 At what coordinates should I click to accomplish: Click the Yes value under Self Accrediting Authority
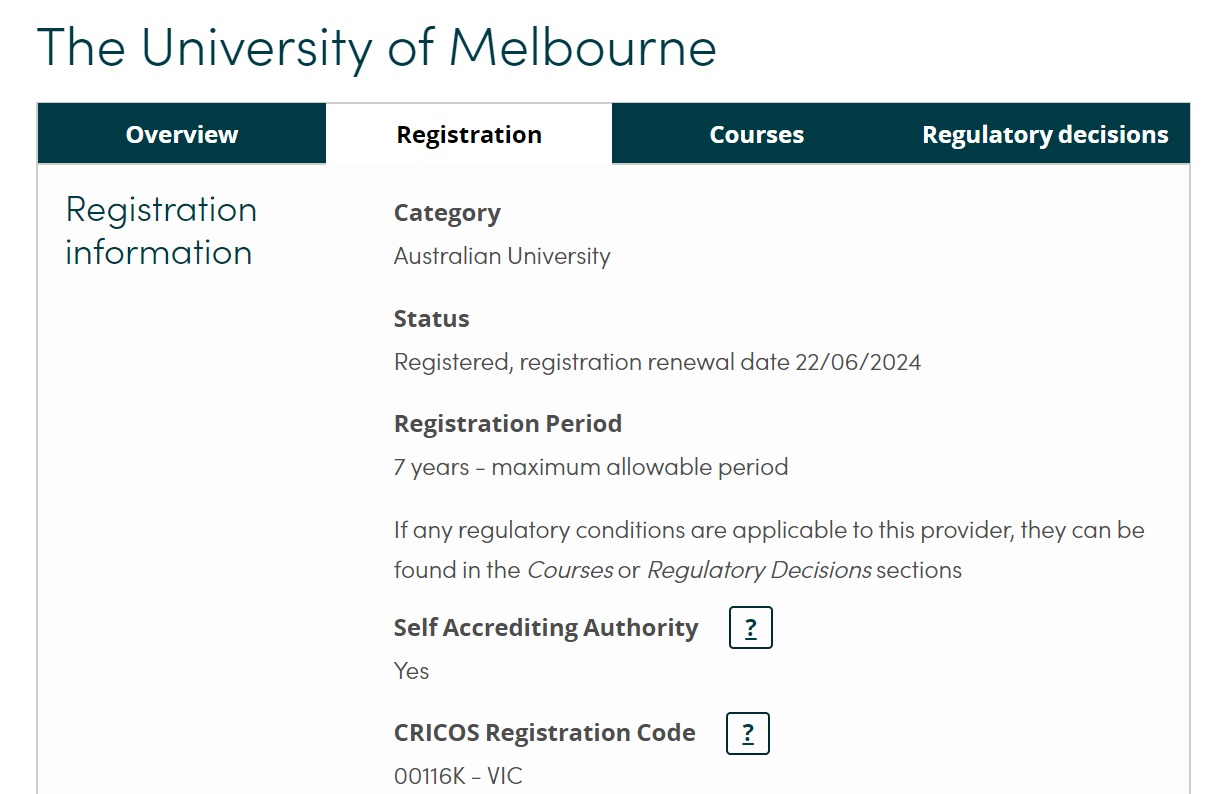coord(411,671)
